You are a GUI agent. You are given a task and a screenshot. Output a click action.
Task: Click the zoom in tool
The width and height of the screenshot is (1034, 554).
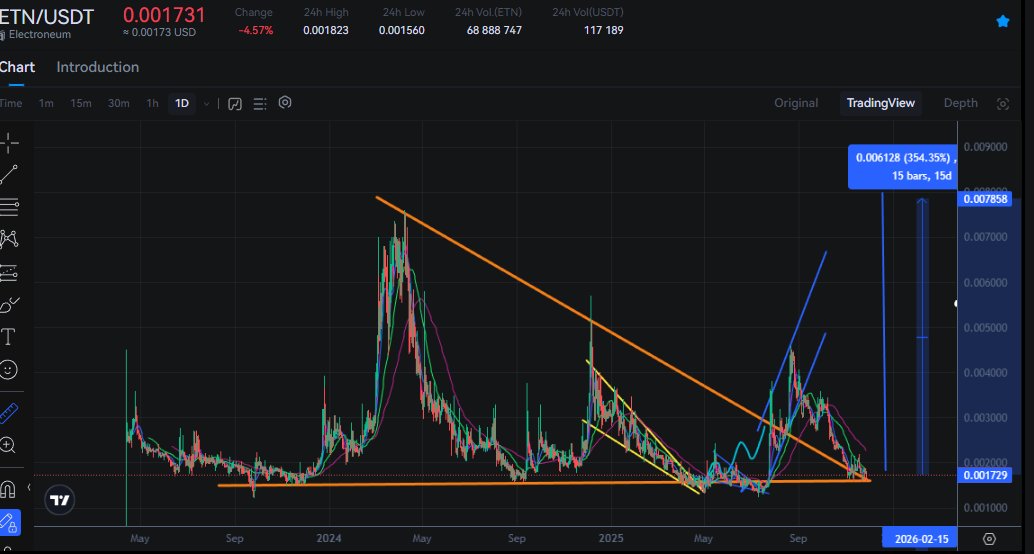8,445
